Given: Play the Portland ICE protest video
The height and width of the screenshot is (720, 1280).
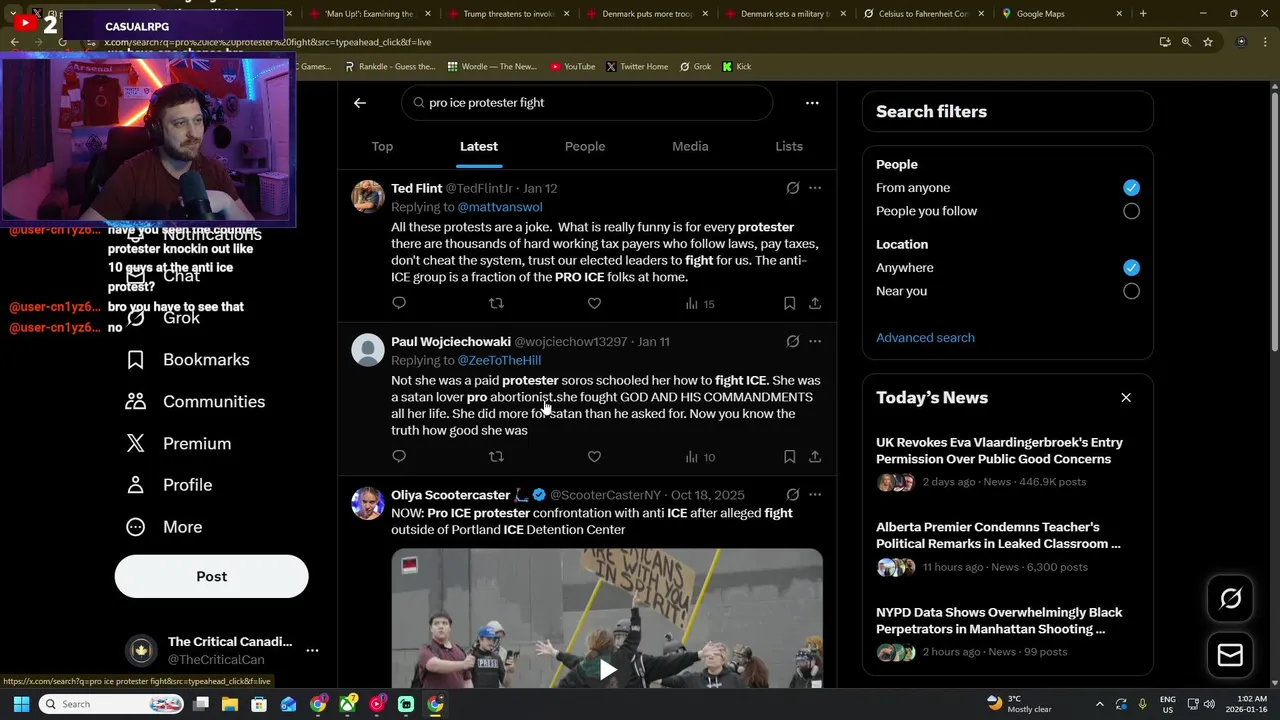Looking at the screenshot, I should coord(607,669).
